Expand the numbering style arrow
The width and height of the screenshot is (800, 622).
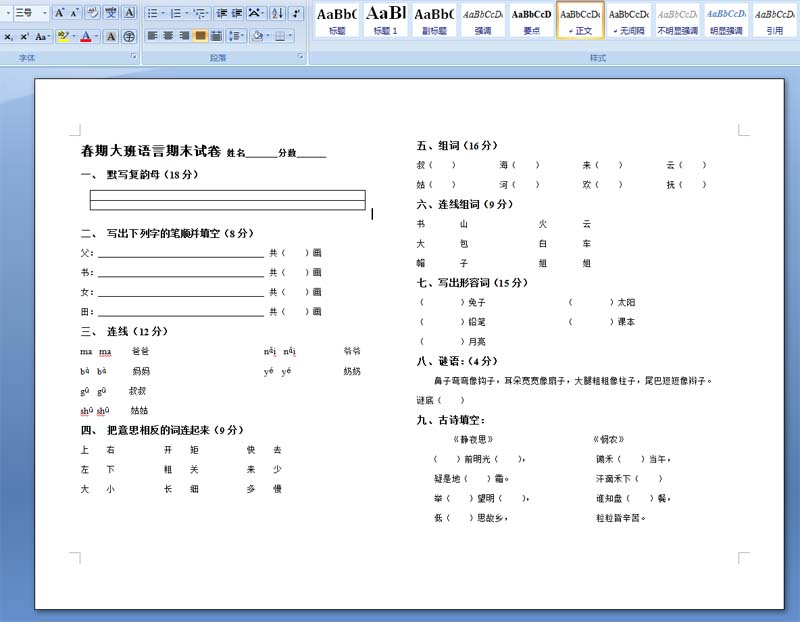[x=186, y=13]
